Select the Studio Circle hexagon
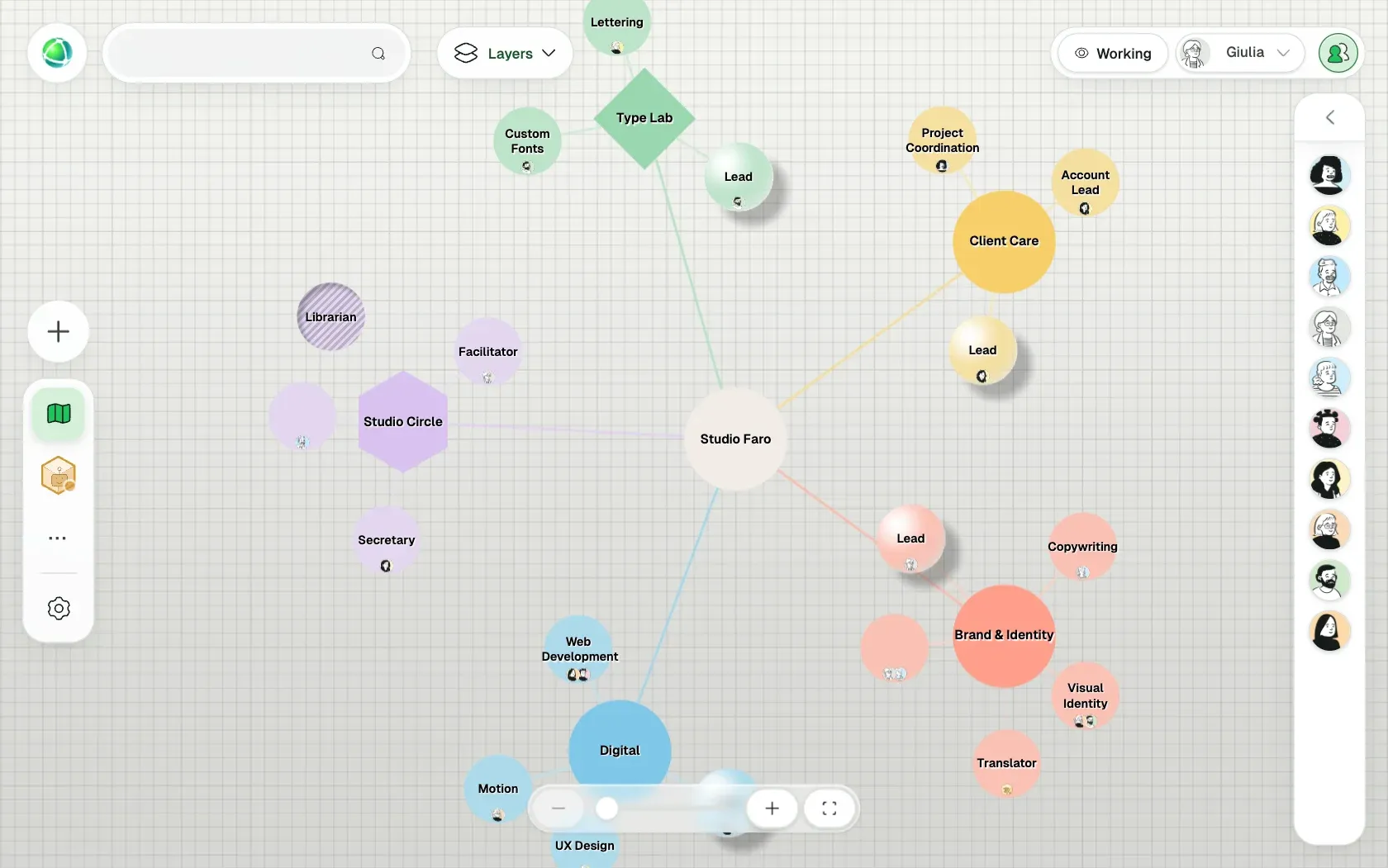The image size is (1388, 868). pyautogui.click(x=403, y=421)
